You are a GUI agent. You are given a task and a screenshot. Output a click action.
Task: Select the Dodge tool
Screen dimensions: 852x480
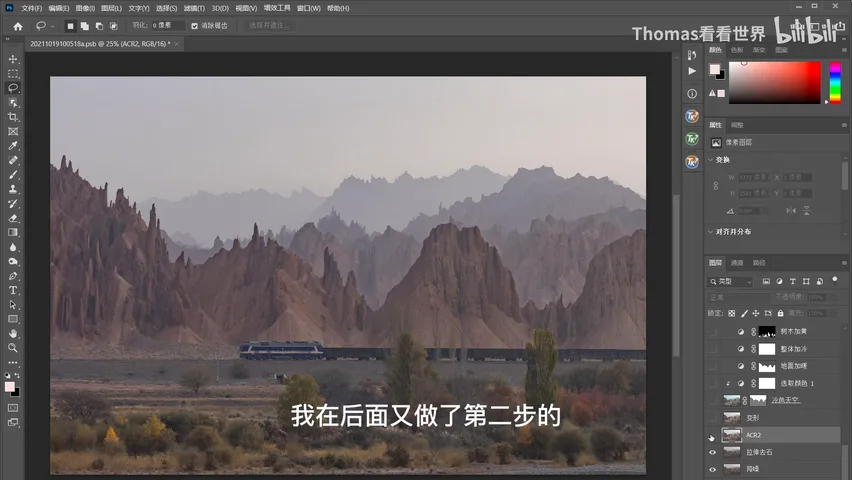click(13, 261)
